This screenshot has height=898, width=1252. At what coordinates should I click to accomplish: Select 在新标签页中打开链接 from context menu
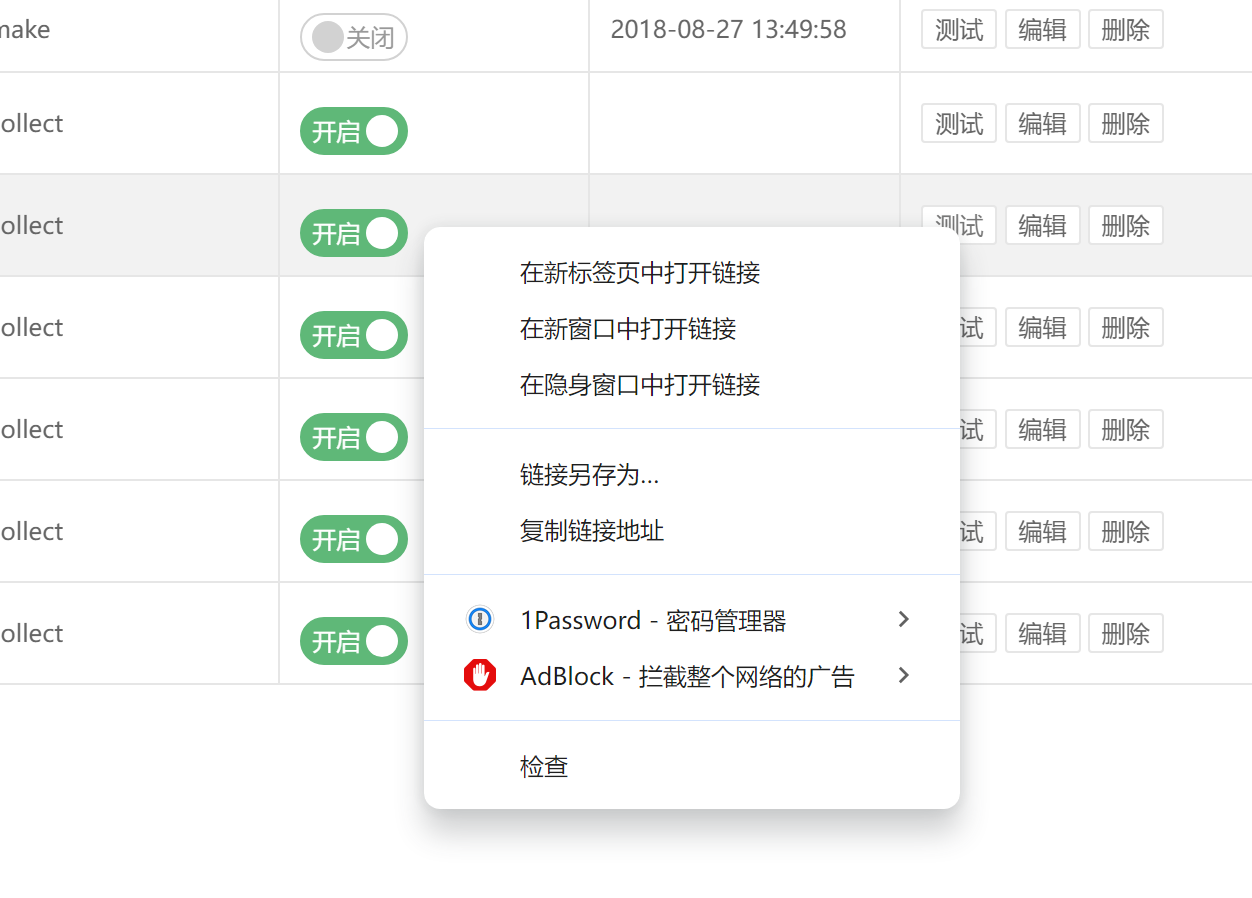[640, 273]
